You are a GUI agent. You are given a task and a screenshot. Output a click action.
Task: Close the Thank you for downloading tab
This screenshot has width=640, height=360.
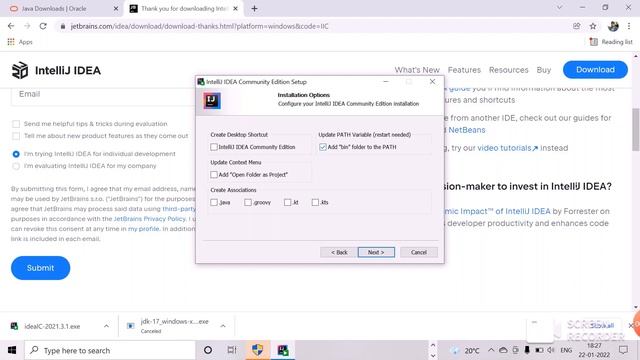pos(236,9)
